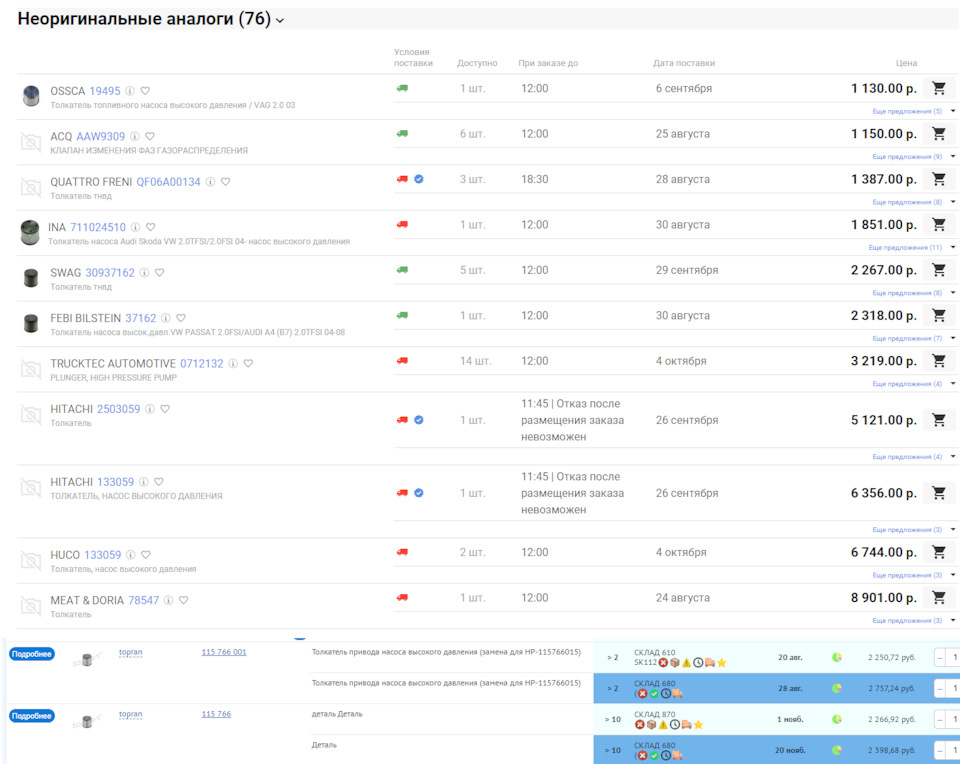Viewport: 960px width, 764px height.
Task: Add HITACHI 133059 to cart
Action: pyautogui.click(x=939, y=493)
